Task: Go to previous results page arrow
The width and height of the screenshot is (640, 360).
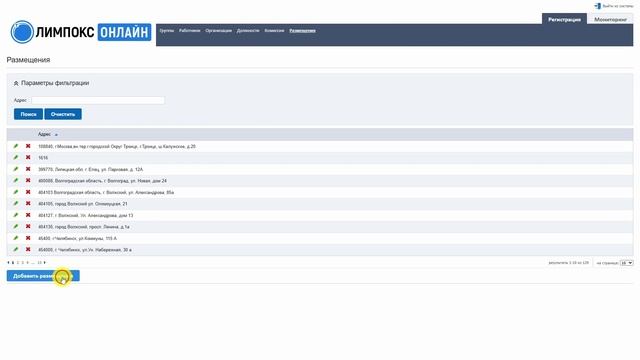Action: [8, 262]
